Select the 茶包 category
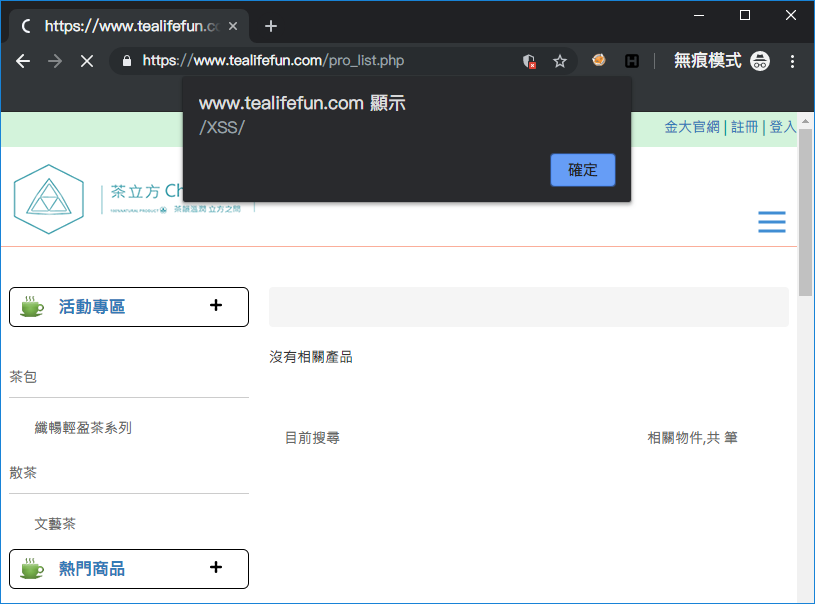Screen dimensions: 815x604 click(23, 377)
